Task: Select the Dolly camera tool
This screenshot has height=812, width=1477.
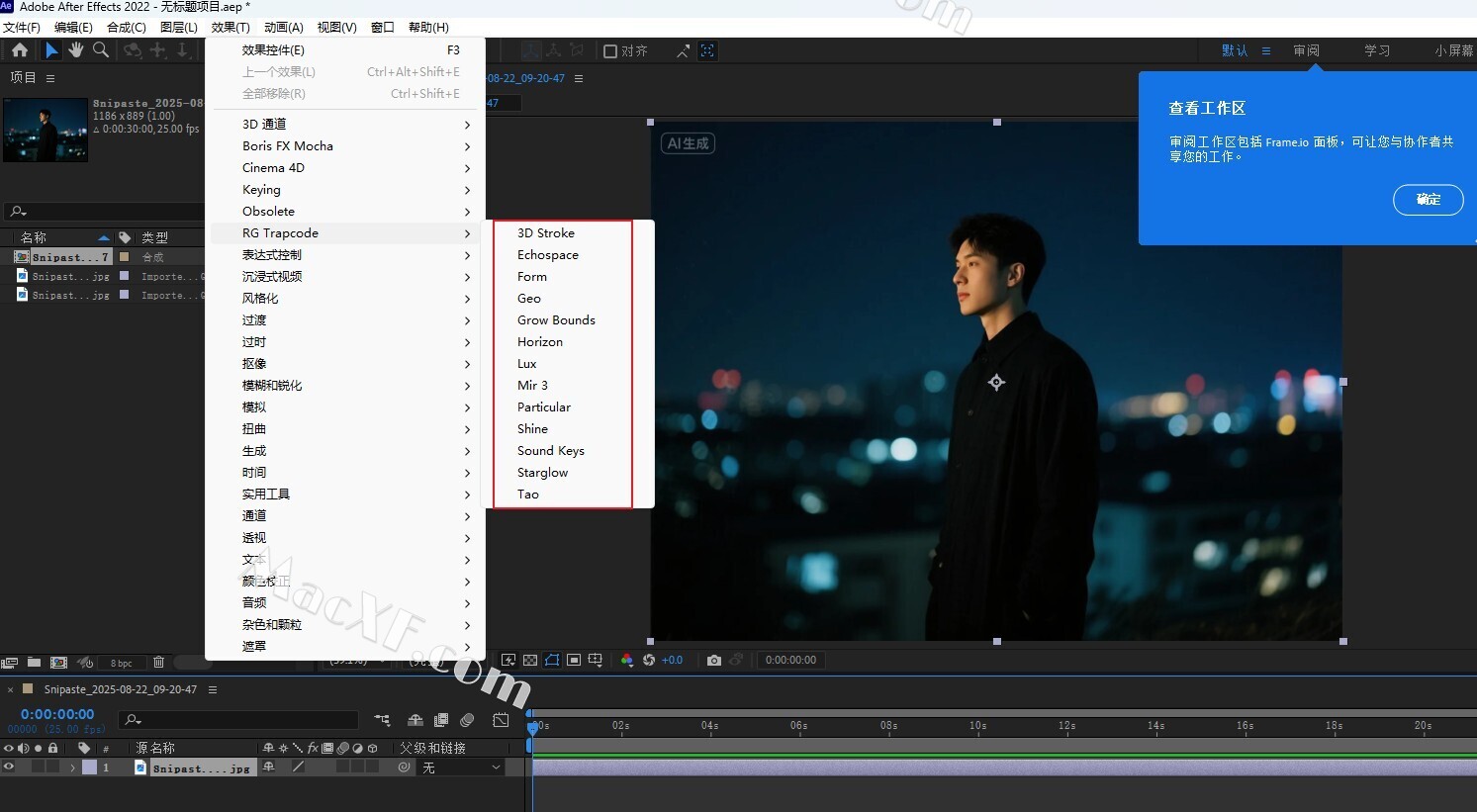Action: pos(183,49)
